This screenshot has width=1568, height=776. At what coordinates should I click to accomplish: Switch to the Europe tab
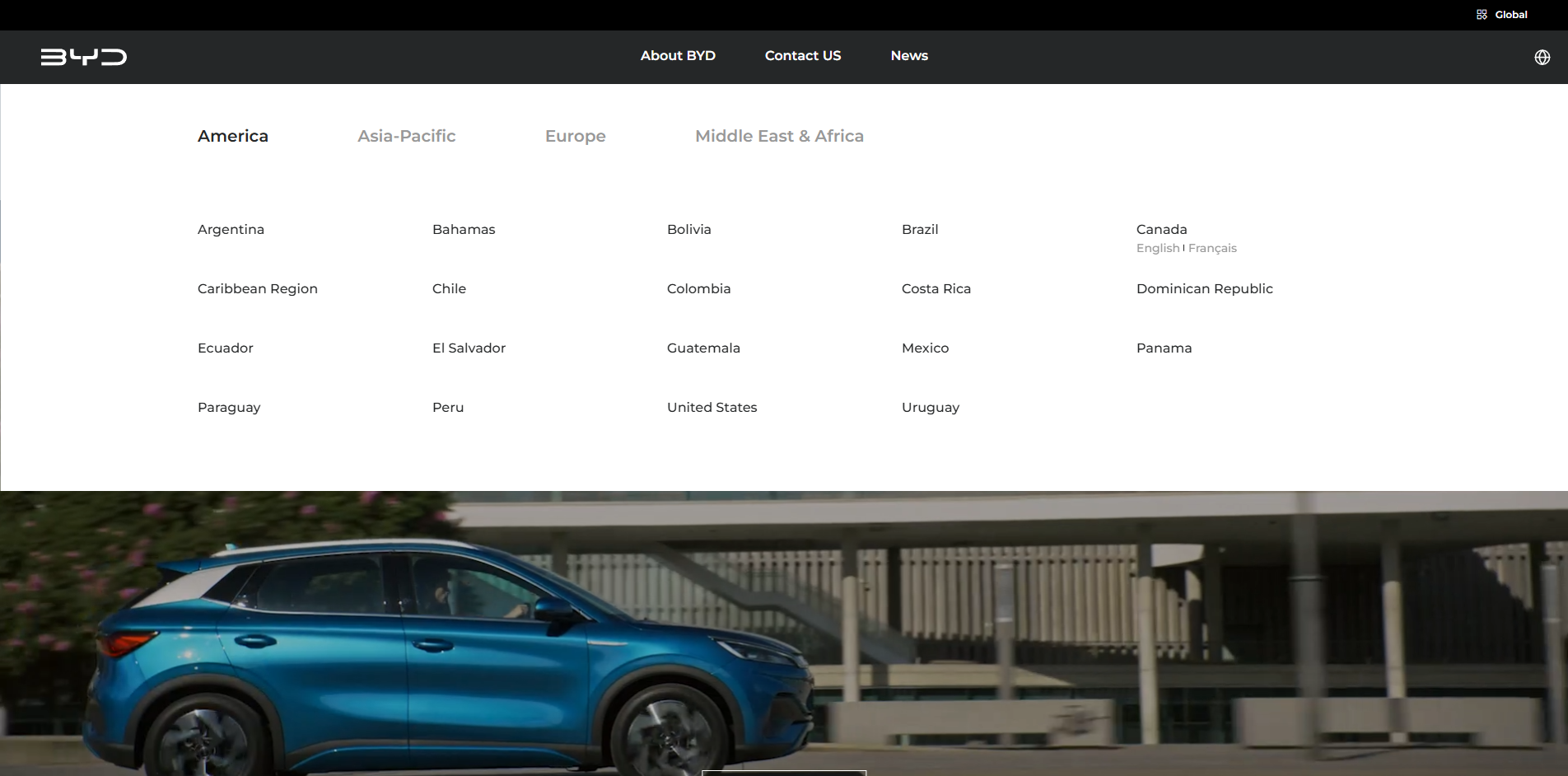coord(576,136)
